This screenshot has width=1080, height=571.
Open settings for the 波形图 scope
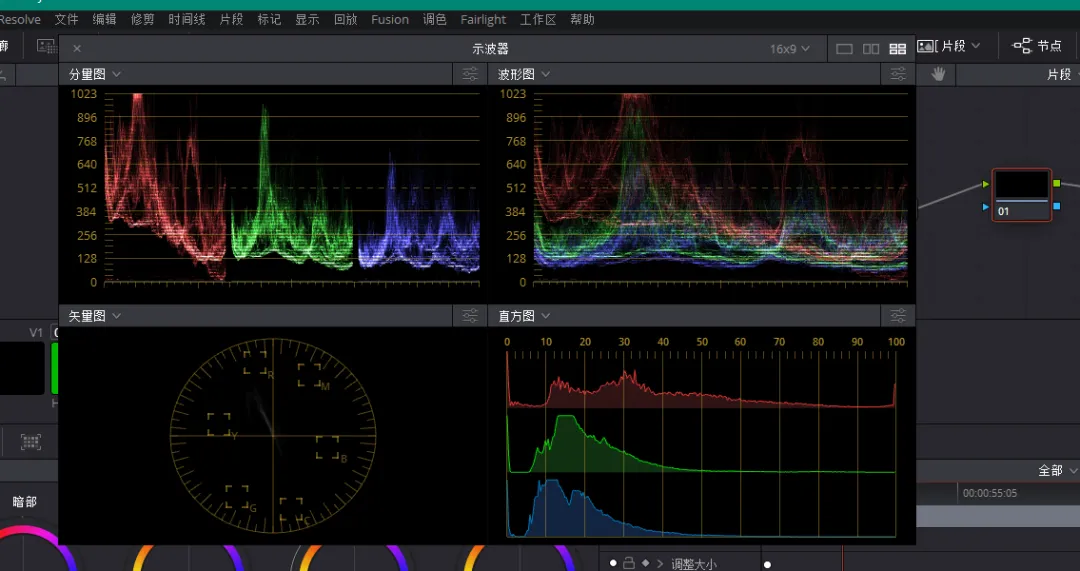[898, 74]
